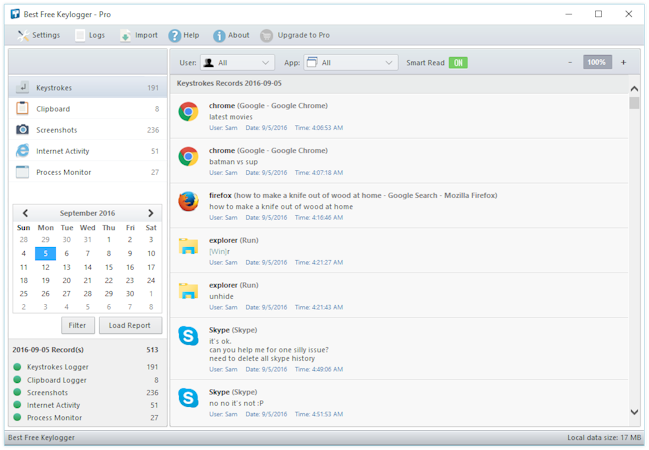The image size is (649, 450).
Task: Click Skype icon for 'no no it's not' record
Action: coord(188,398)
